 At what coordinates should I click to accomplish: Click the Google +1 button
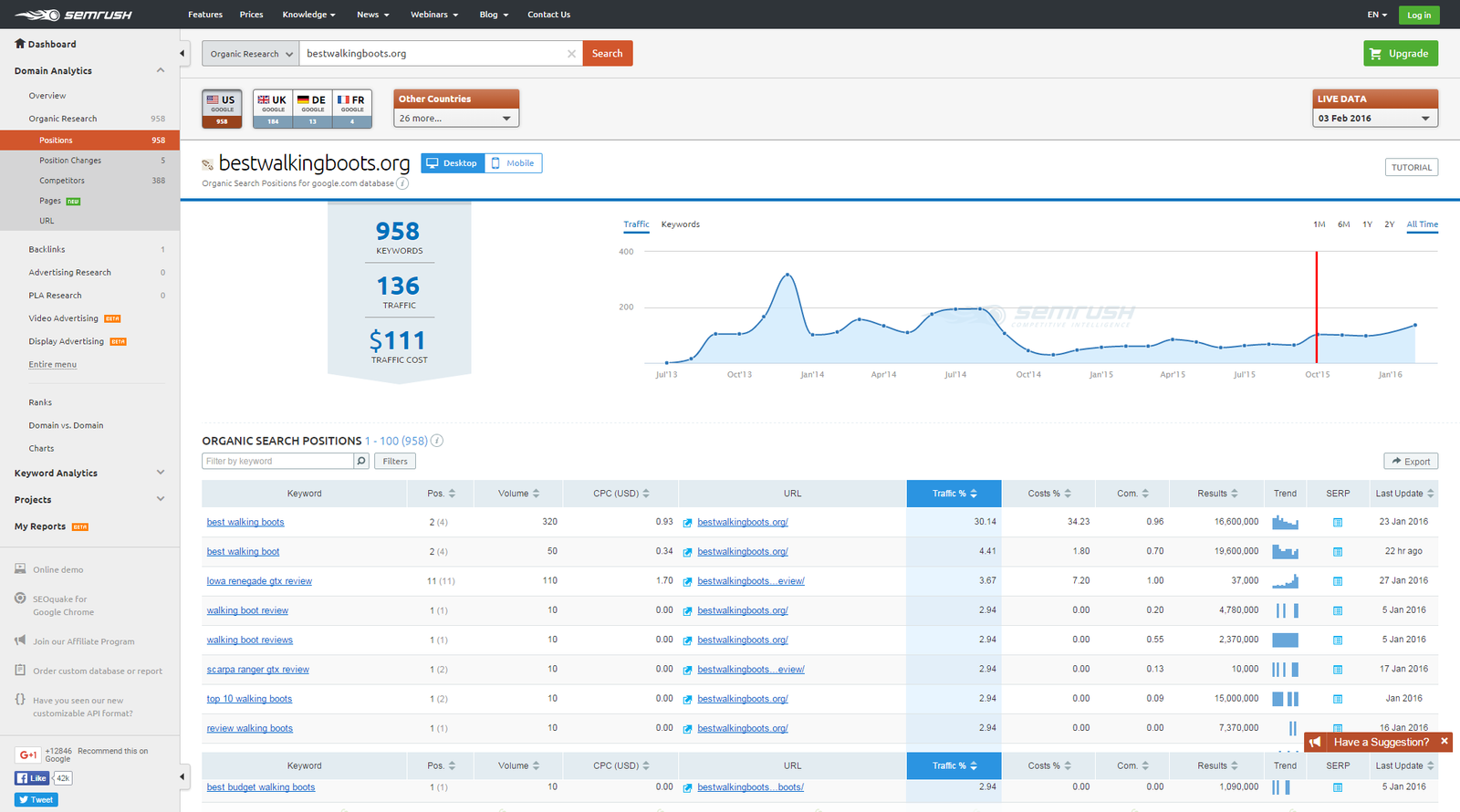(x=28, y=755)
